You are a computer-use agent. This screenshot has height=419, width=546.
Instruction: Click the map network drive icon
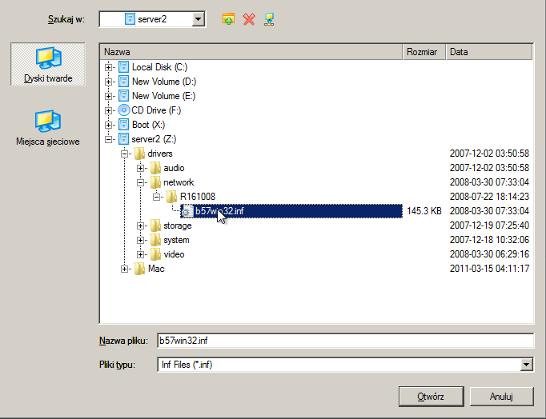pos(269,20)
